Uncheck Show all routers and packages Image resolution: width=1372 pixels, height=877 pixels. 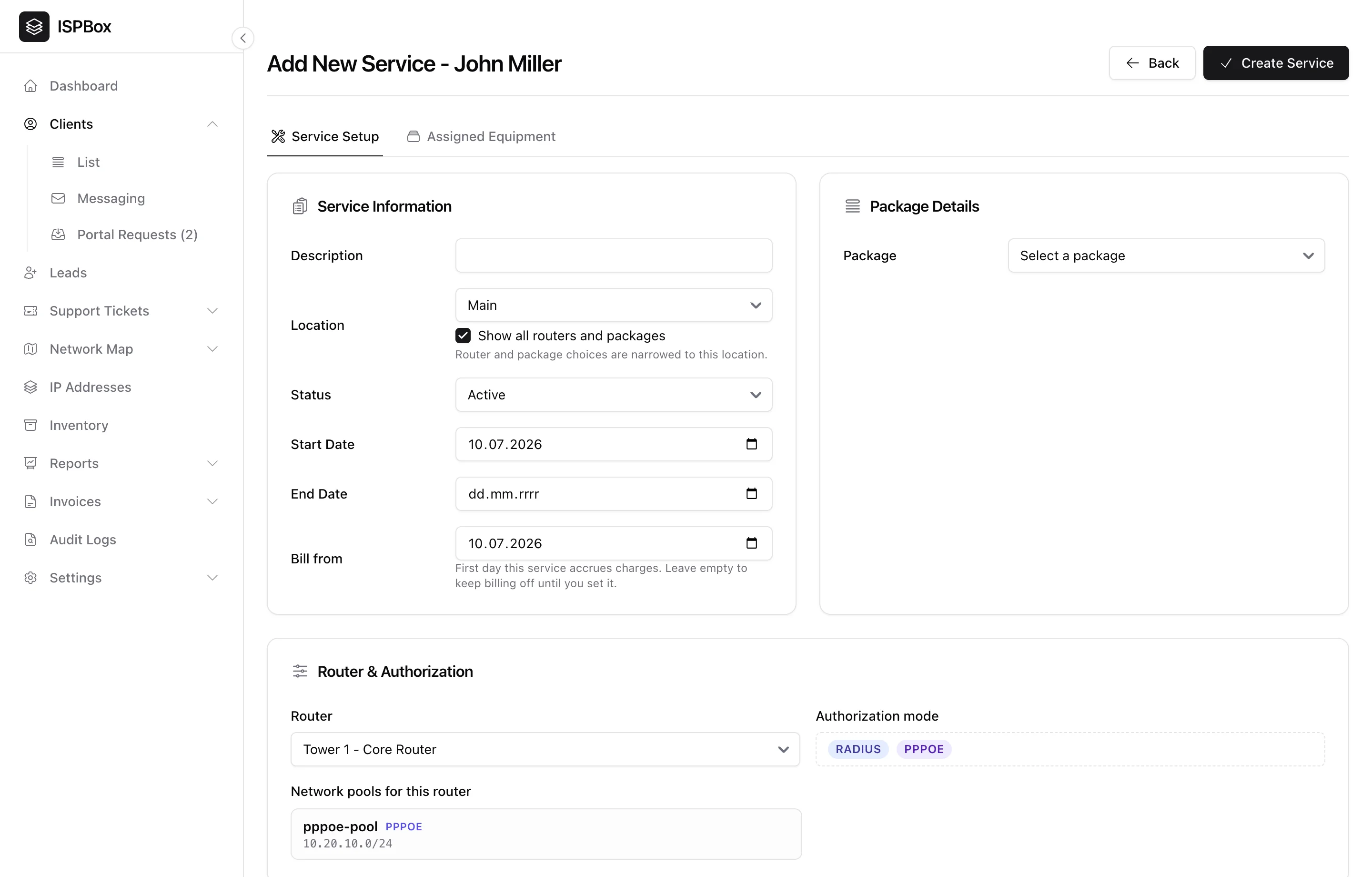463,335
